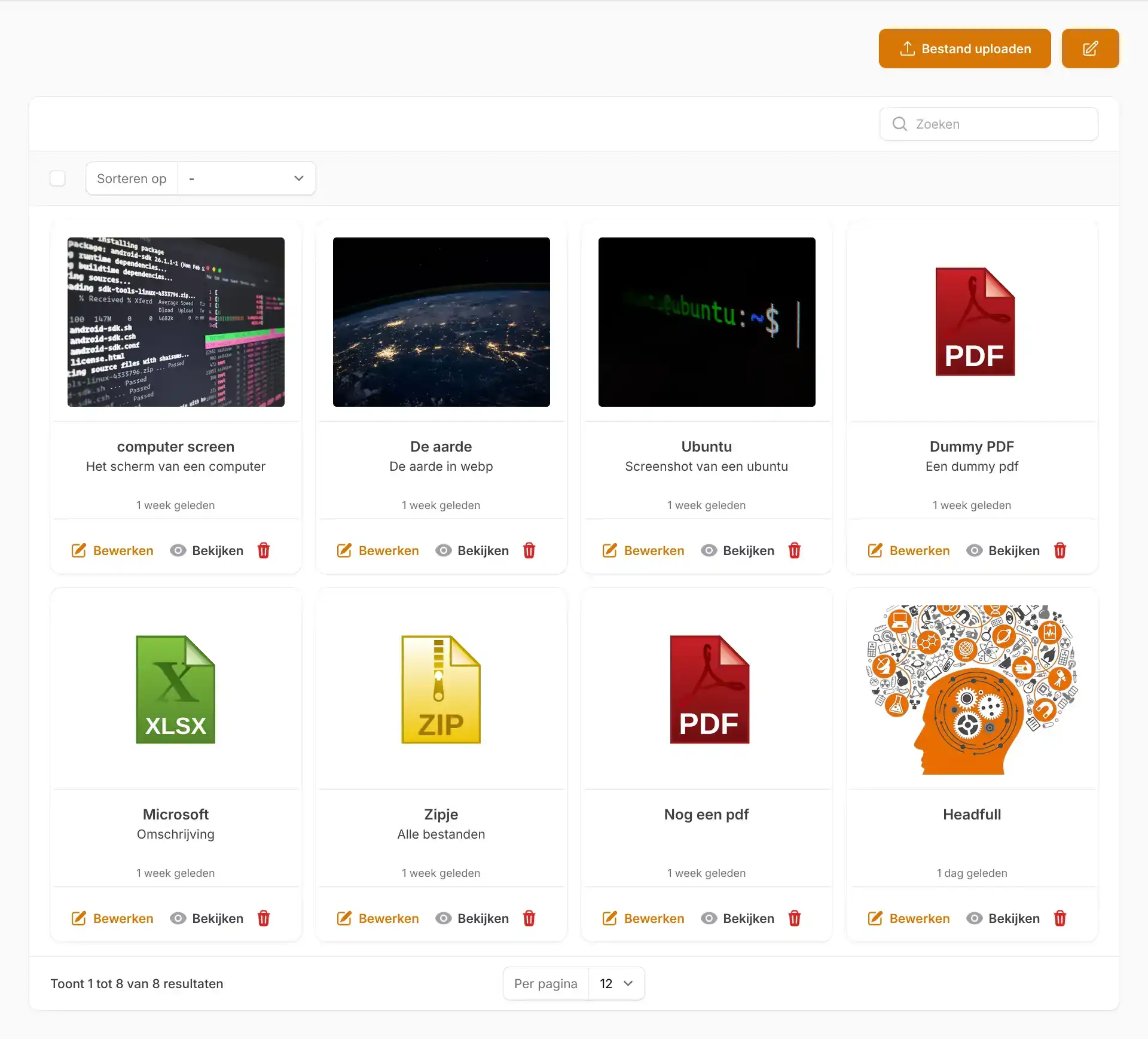
Task: Open the Sorteren op dropdown
Action: tap(246, 178)
